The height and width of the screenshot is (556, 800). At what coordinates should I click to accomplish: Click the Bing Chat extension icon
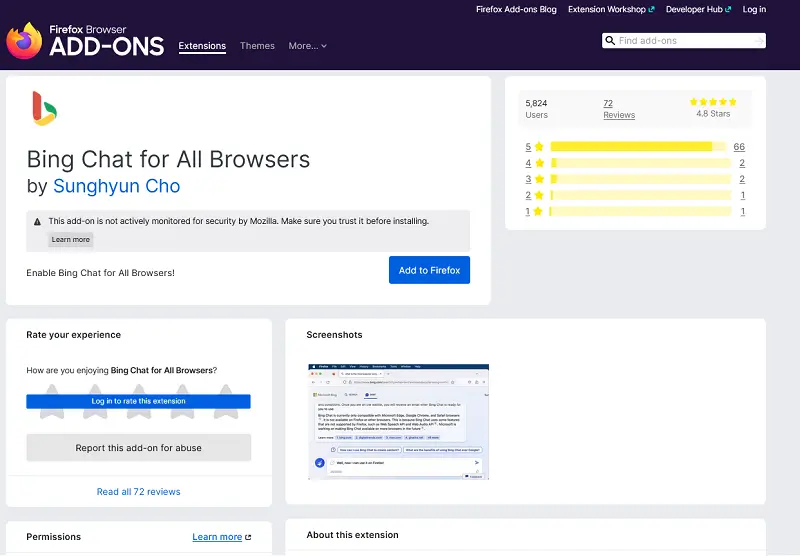pos(44,108)
